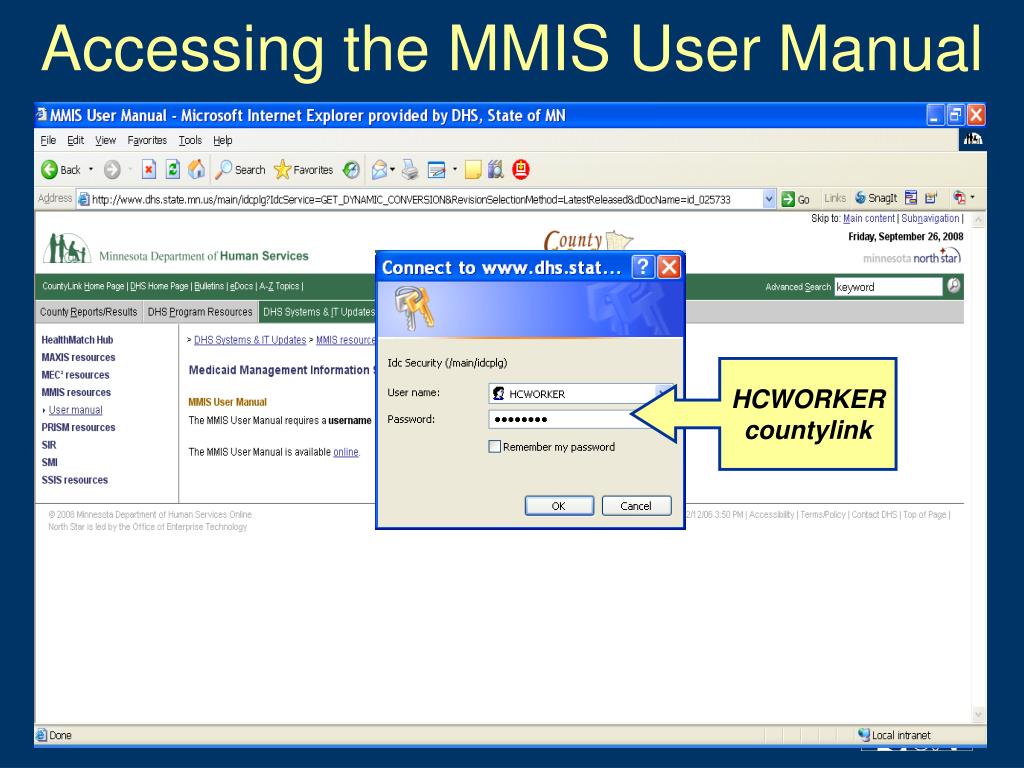Open the Search toolbar button

pos(240,170)
